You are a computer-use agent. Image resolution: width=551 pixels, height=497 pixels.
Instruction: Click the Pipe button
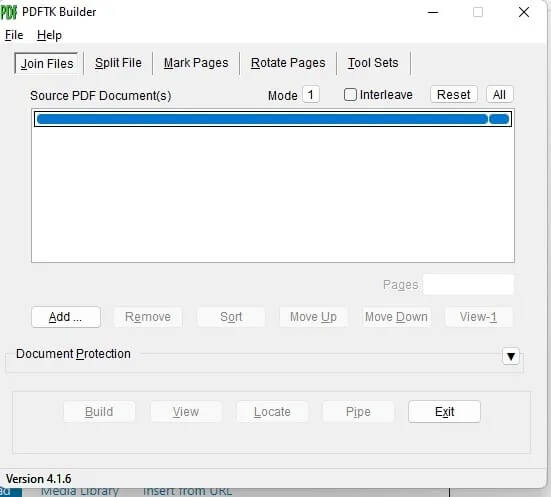point(358,412)
